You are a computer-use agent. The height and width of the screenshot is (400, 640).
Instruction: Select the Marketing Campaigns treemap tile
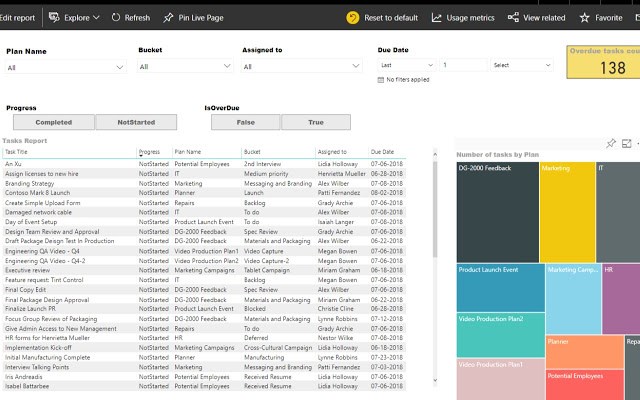click(573, 299)
